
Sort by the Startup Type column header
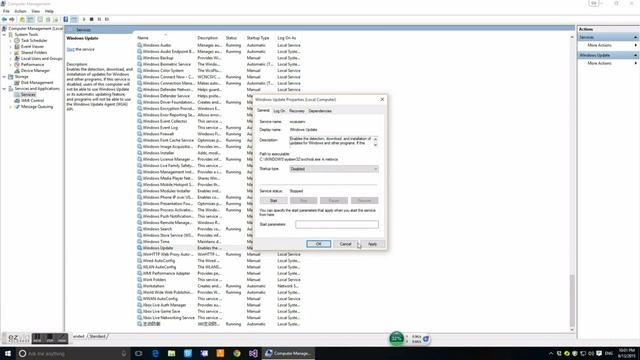click(258, 38)
